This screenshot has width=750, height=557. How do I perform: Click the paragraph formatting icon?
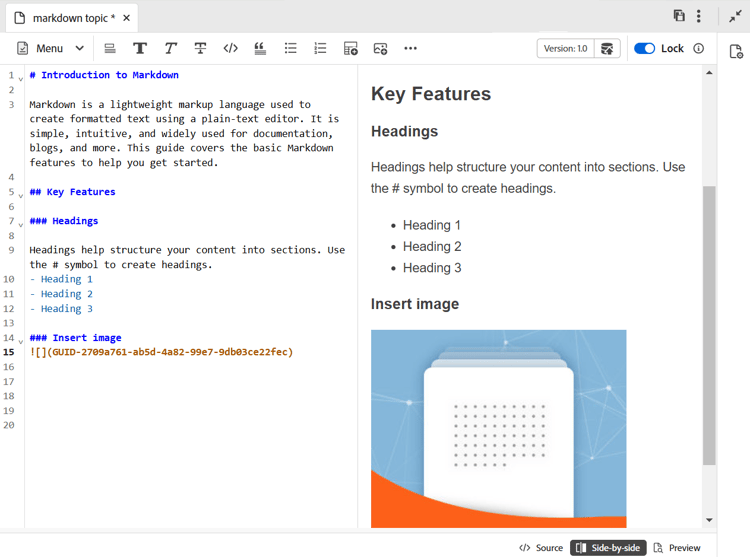(x=110, y=48)
